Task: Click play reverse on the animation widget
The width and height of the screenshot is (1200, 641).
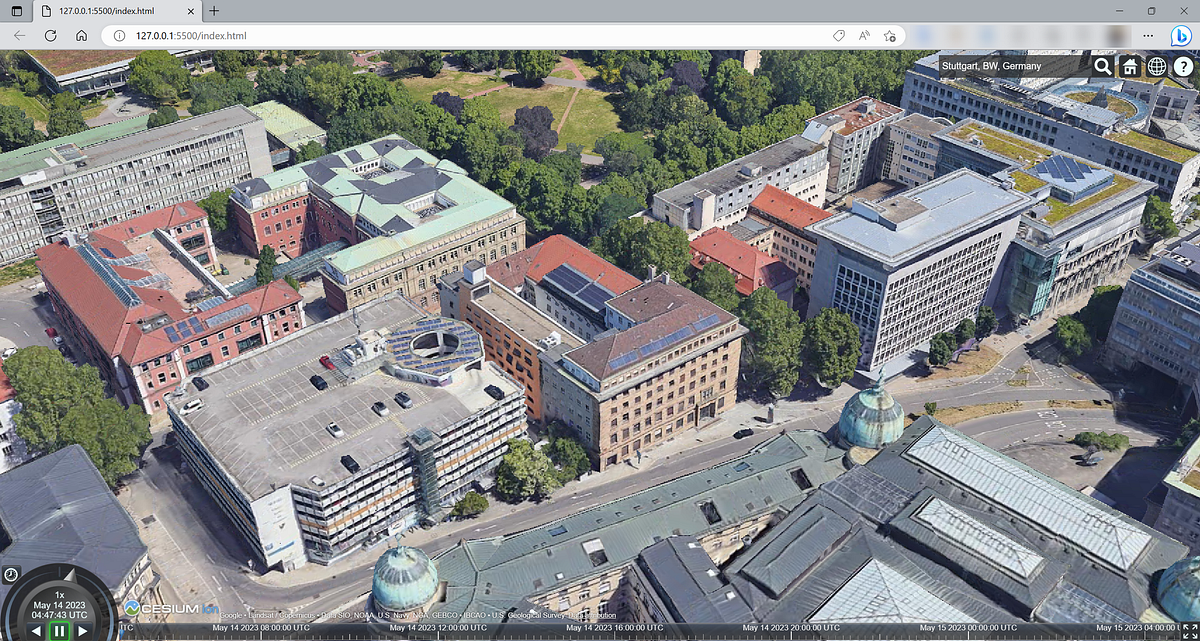Action: (x=35, y=631)
